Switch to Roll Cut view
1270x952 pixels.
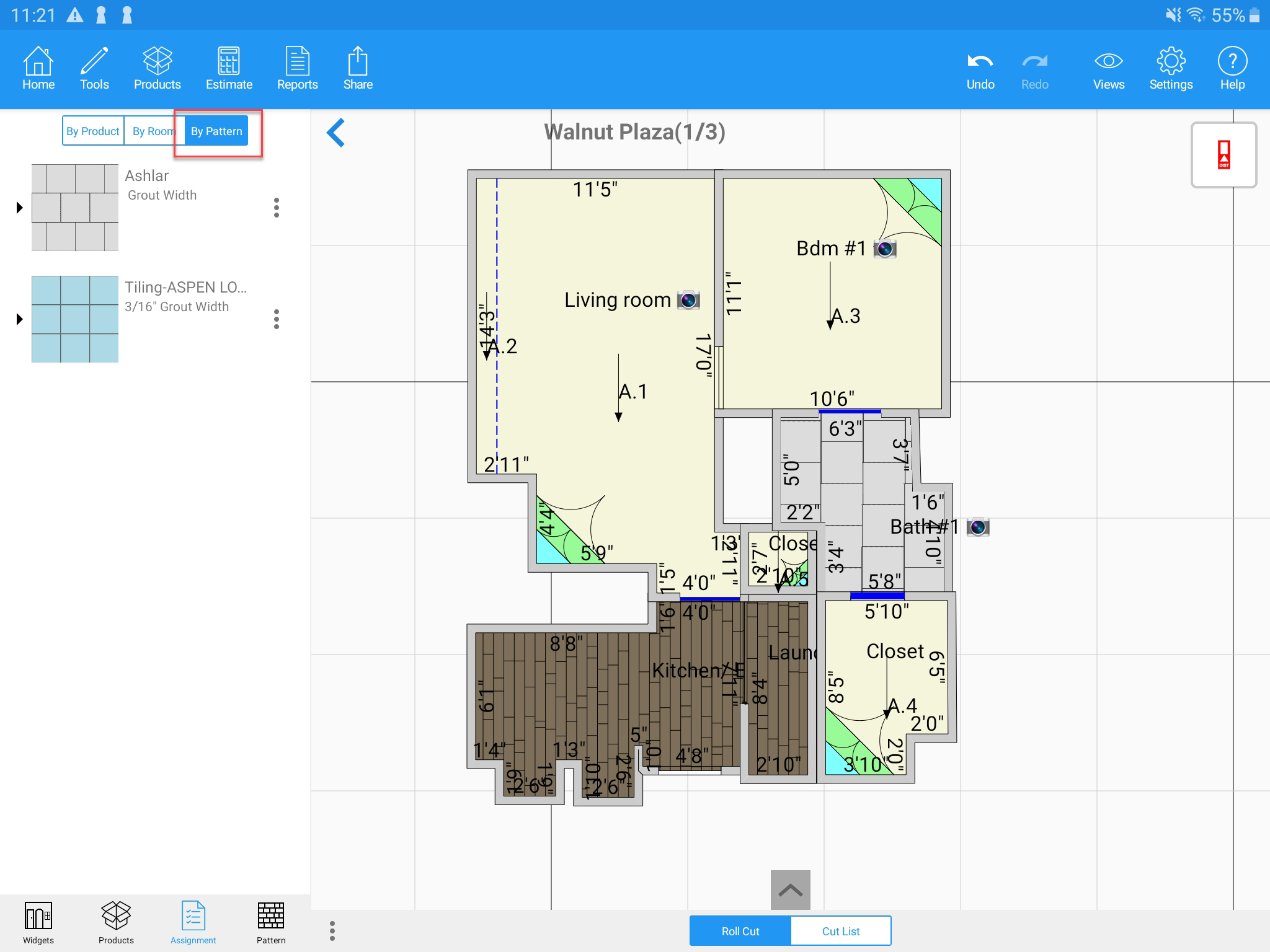(740, 931)
